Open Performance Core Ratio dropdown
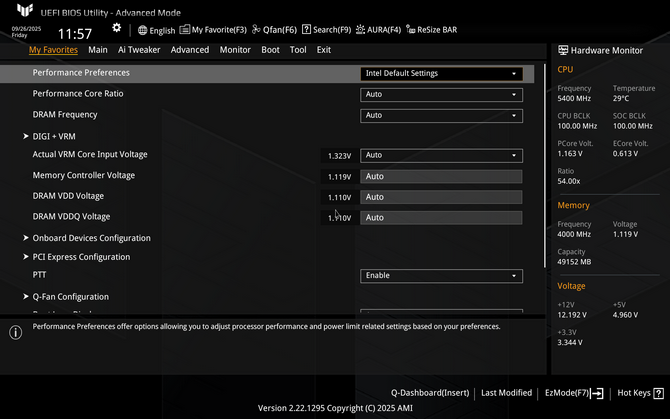 coord(441,94)
